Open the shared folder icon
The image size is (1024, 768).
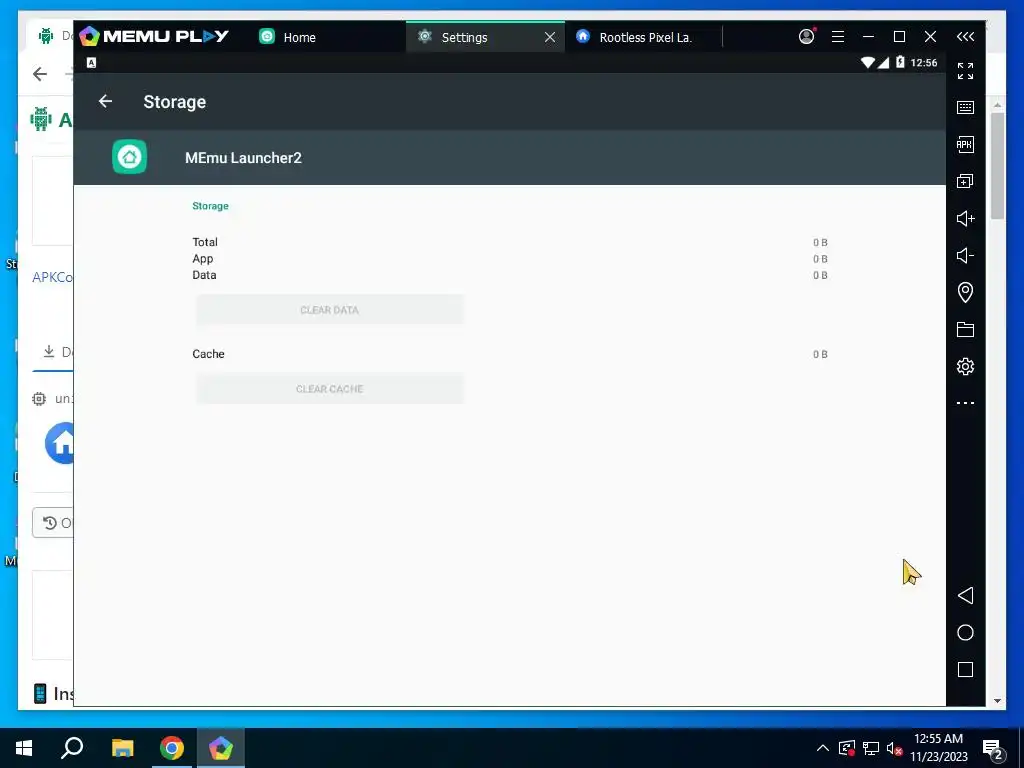(x=965, y=329)
